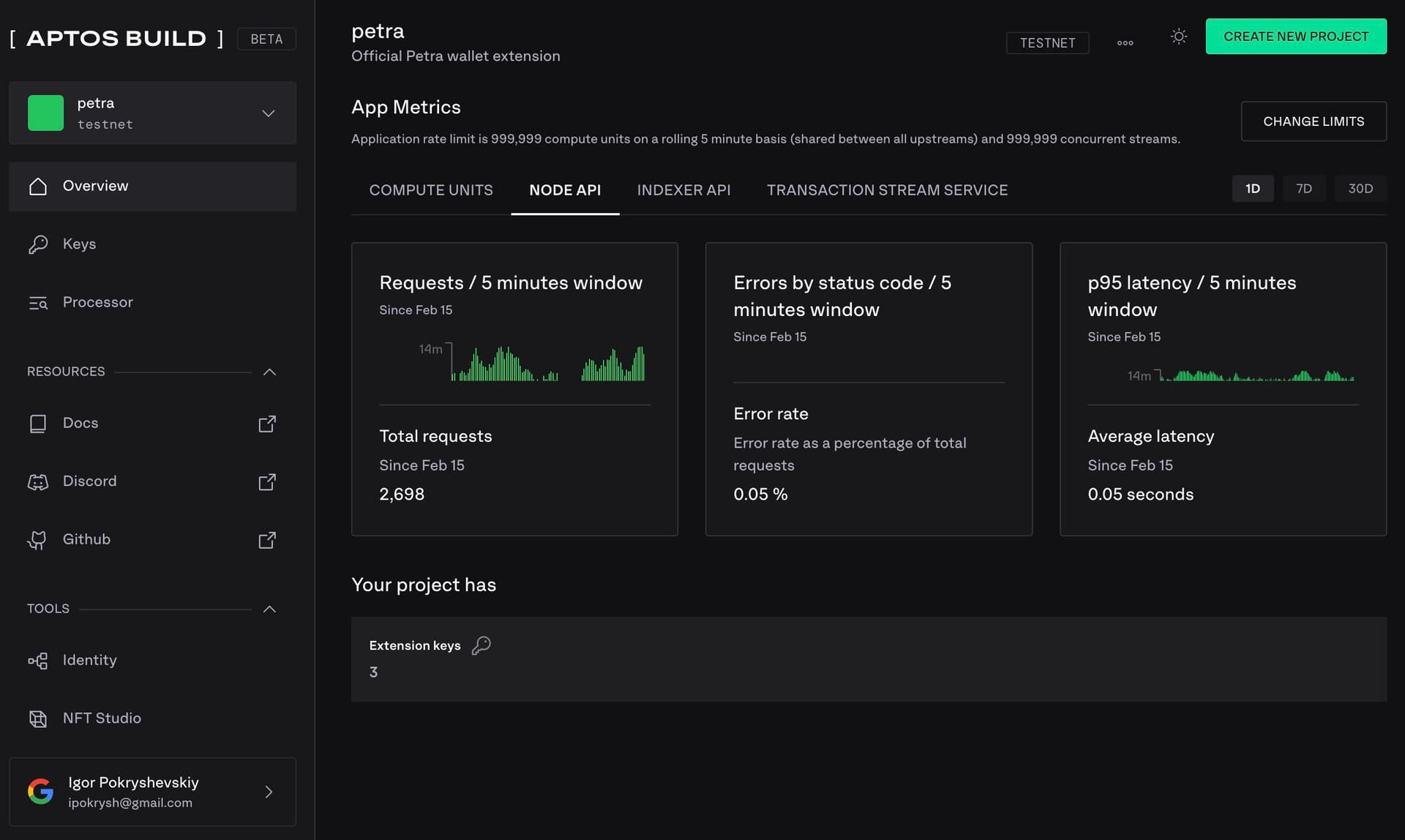Image resolution: width=1405 pixels, height=840 pixels.
Task: Switch to the Compute Units tab
Action: 431,190
